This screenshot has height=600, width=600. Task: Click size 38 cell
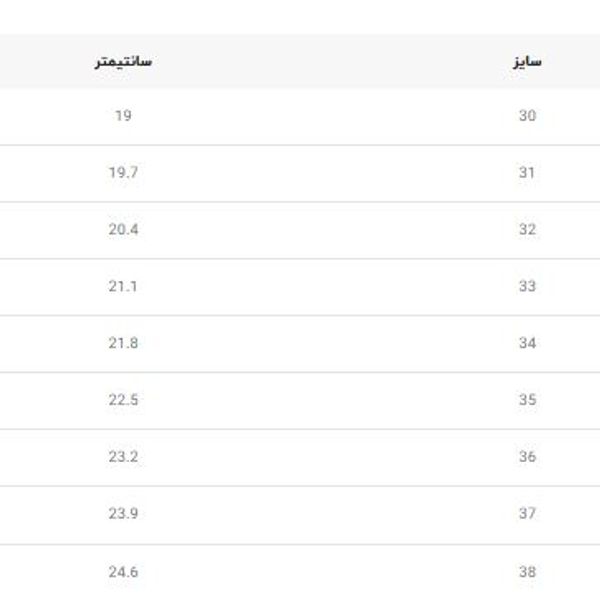527,573
